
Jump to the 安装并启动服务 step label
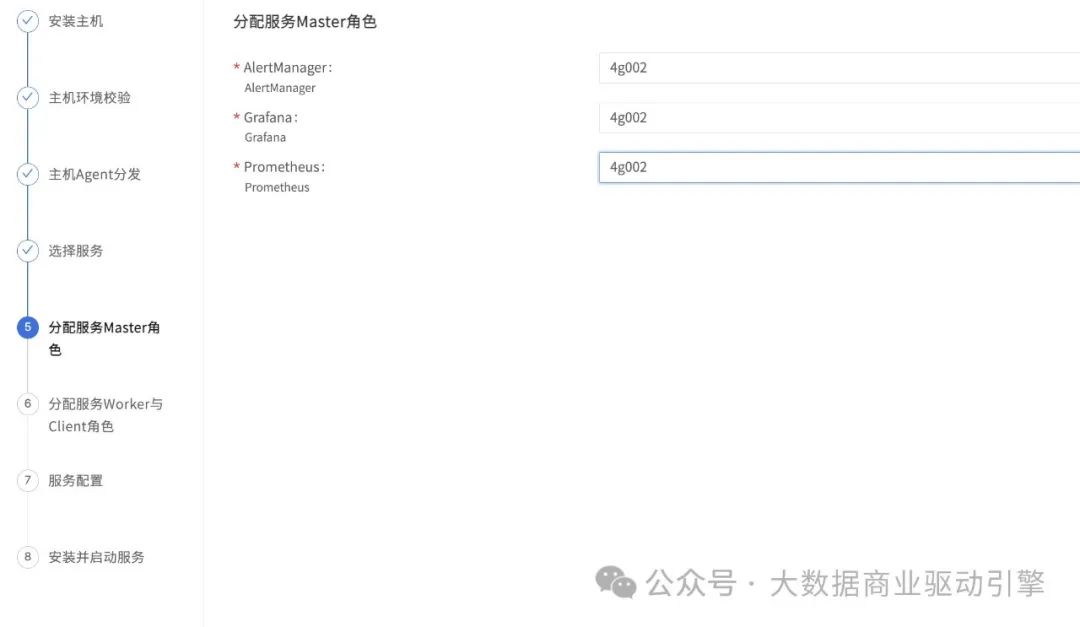[97, 557]
